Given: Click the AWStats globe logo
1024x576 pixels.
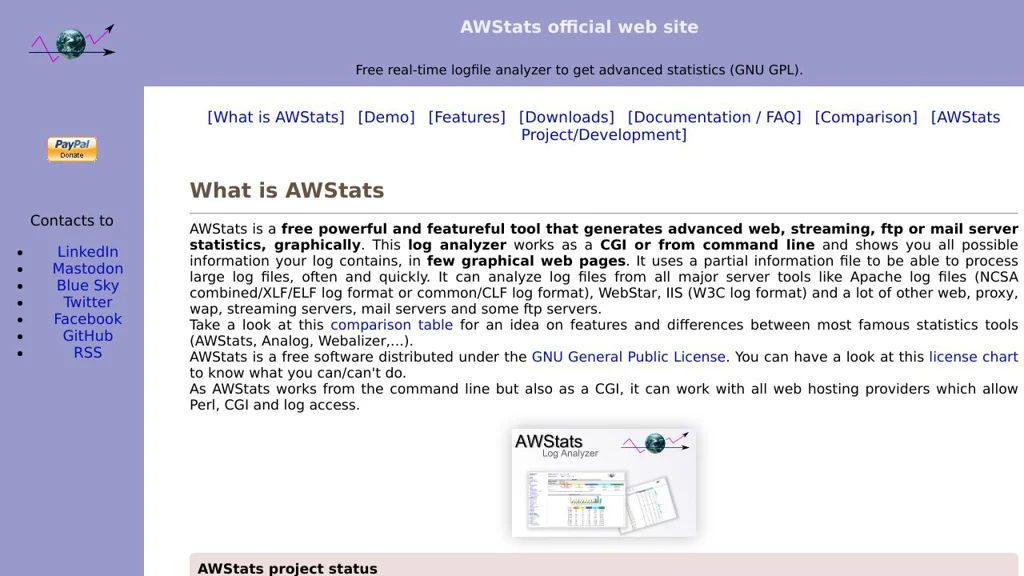Looking at the screenshot, I should (72, 44).
